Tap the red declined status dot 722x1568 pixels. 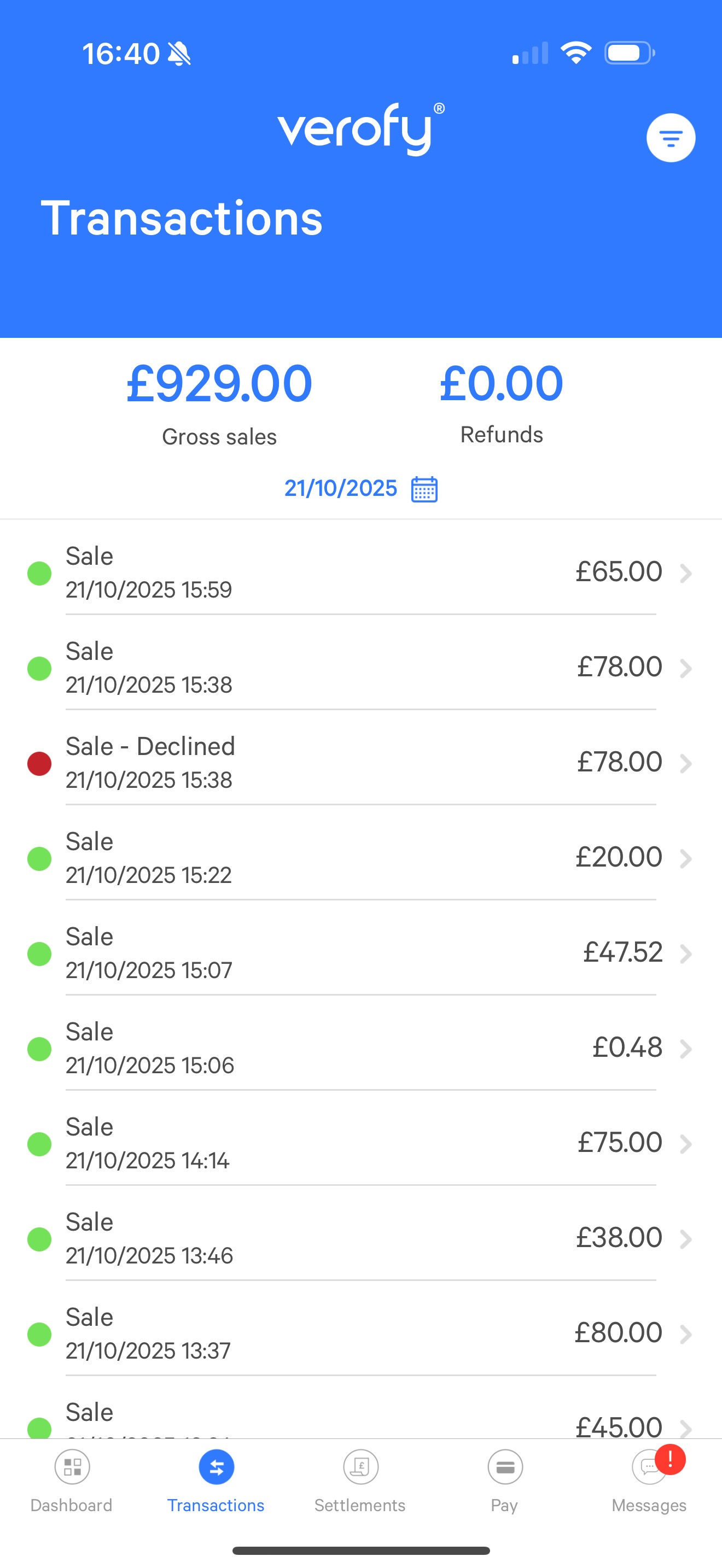pos(39,763)
